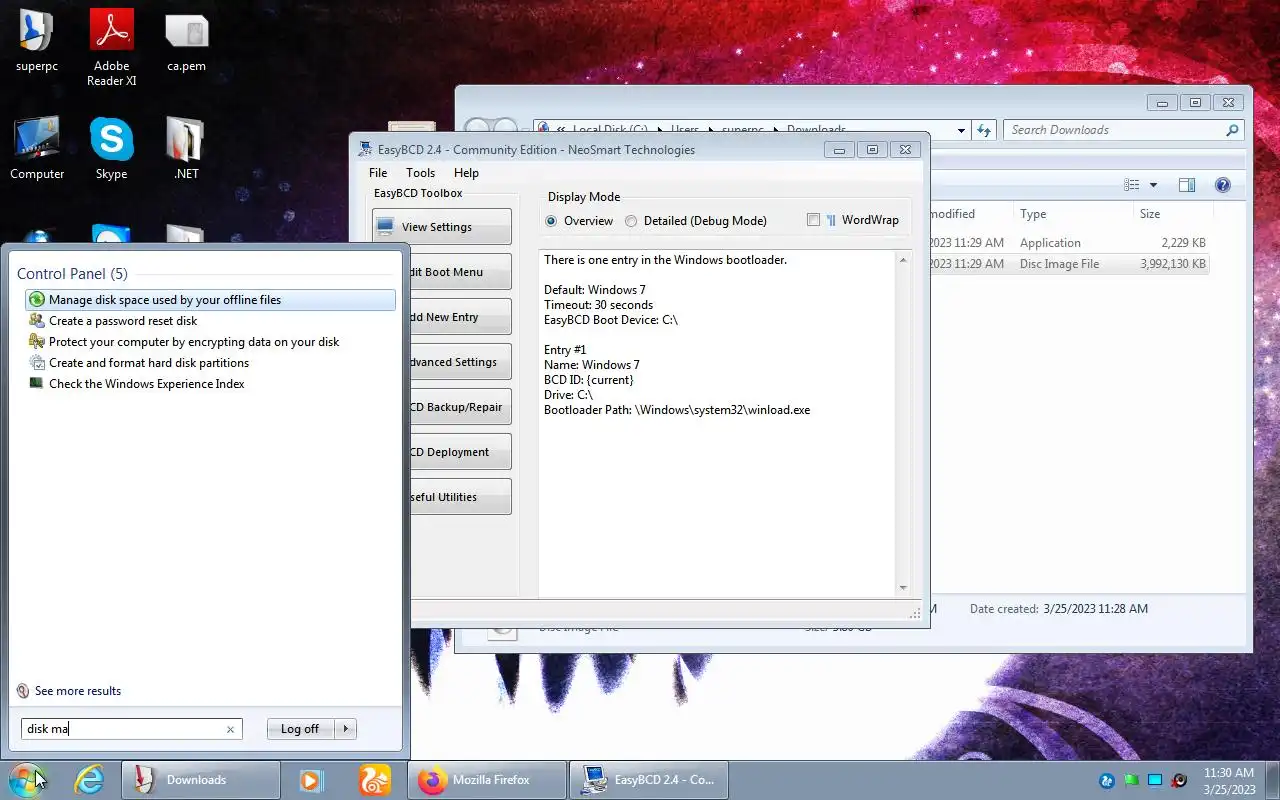Open the Tools menu in EasyBCD
Viewport: 1280px width, 800px height.
(420, 173)
